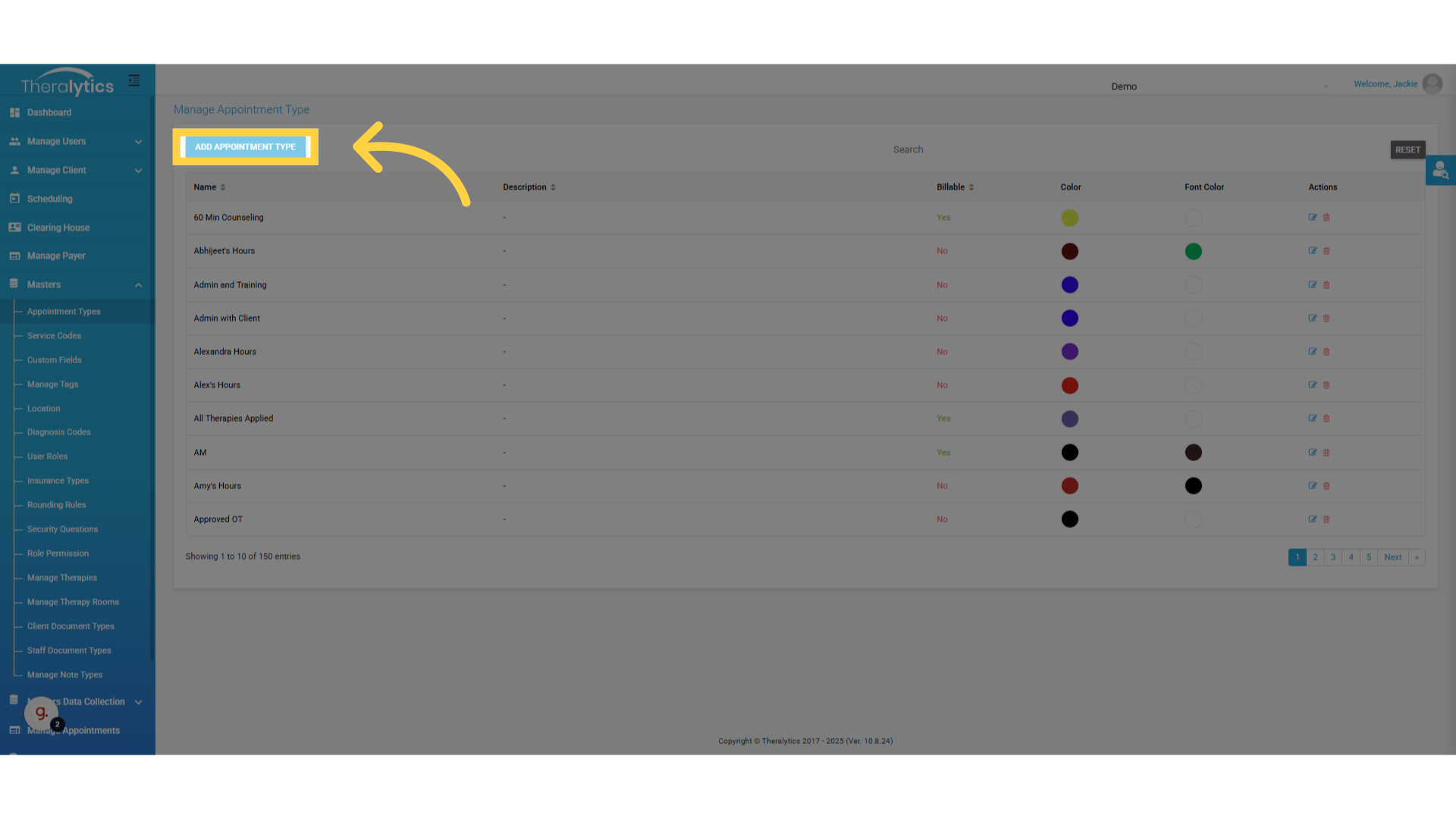Screen dimensions: 1456x819
Task: Delete the AM appointment type
Action: coord(1326,453)
